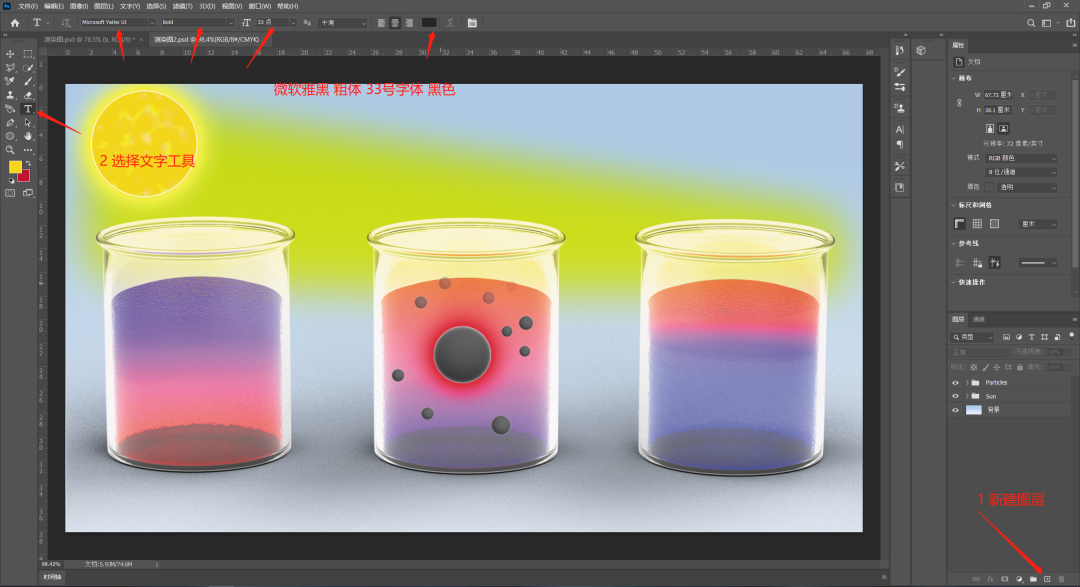Hide the Sun group layer
1080x587 pixels.
coord(955,396)
